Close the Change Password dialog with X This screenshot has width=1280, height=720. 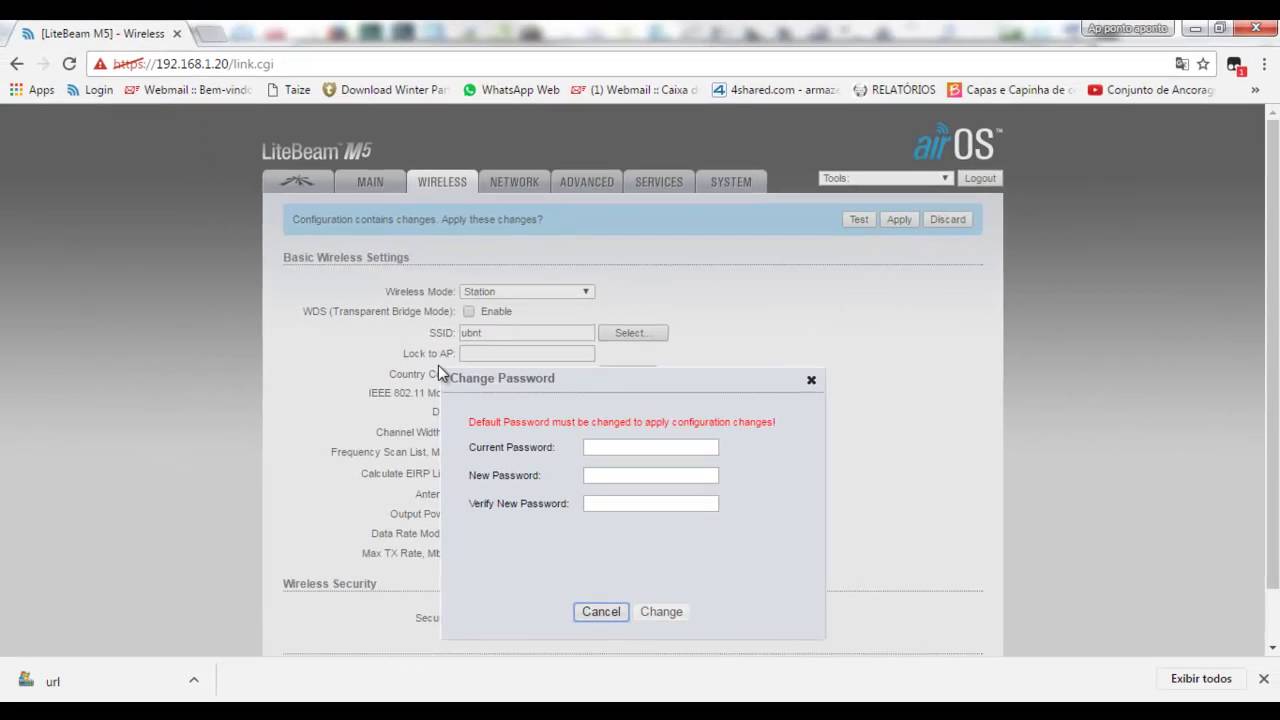[811, 380]
